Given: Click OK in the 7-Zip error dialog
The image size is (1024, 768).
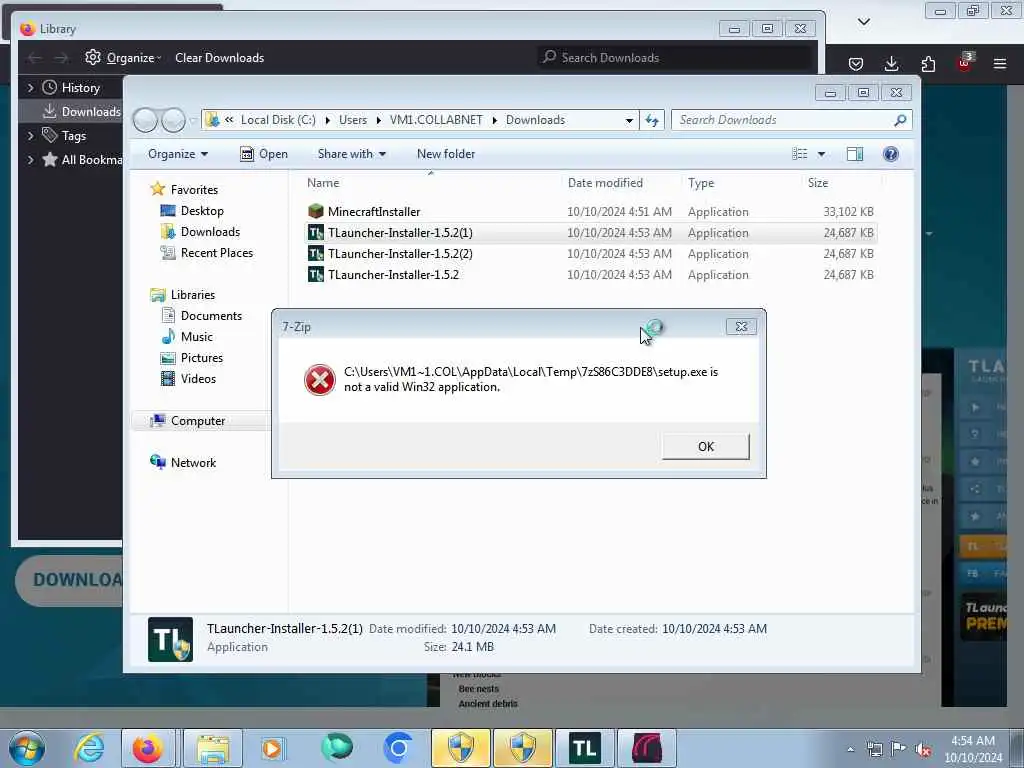Looking at the screenshot, I should coord(705,447).
